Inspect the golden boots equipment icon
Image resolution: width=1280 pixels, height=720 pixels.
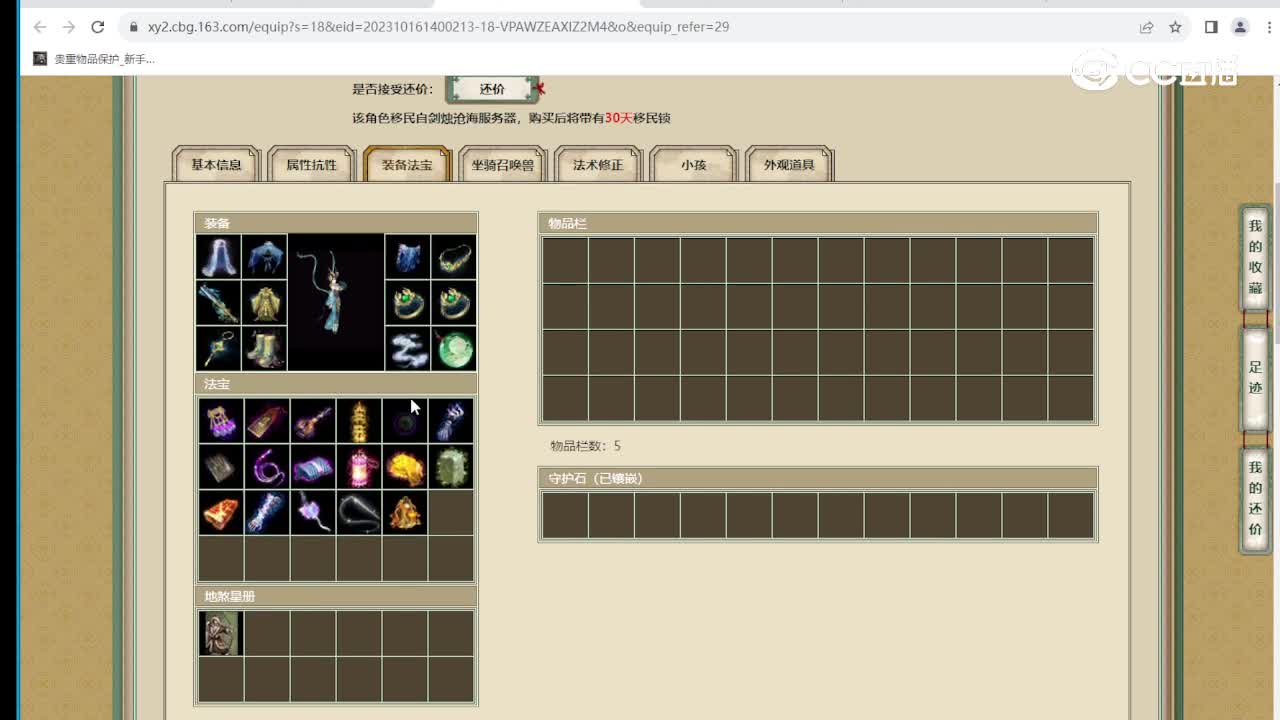[x=265, y=349]
